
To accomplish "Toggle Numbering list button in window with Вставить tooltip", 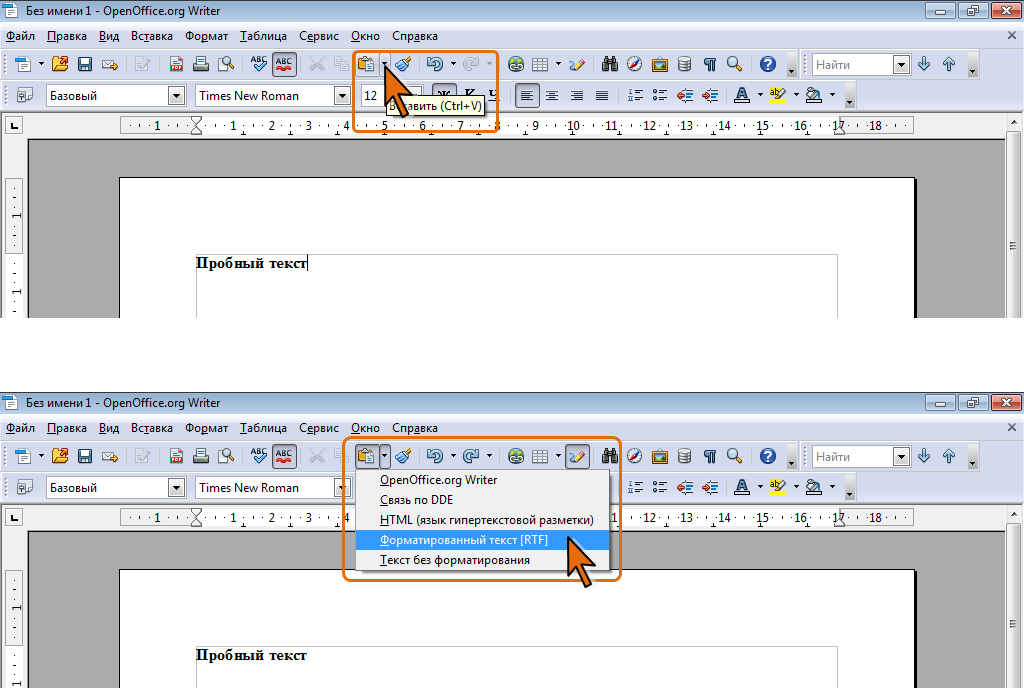I will coord(635,95).
